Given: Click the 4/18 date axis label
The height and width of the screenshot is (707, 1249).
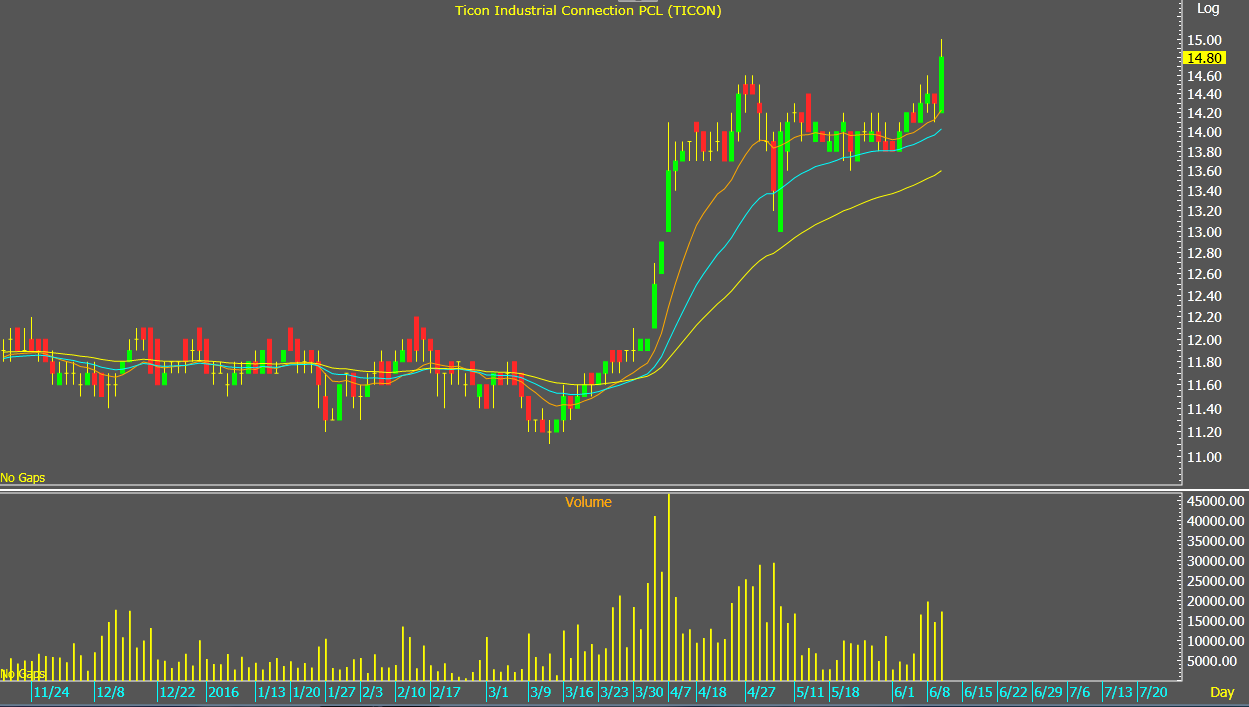Looking at the screenshot, I should coord(712,692).
